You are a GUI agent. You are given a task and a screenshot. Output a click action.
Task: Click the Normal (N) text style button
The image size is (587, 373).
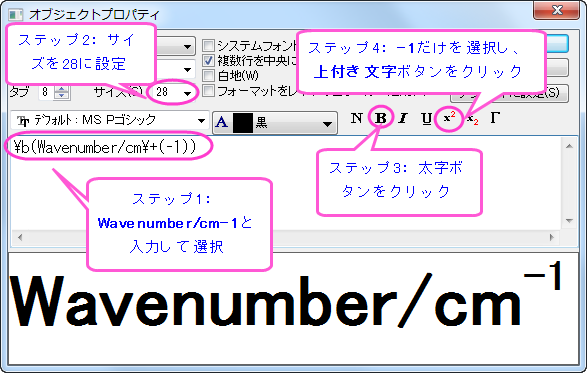click(356, 118)
